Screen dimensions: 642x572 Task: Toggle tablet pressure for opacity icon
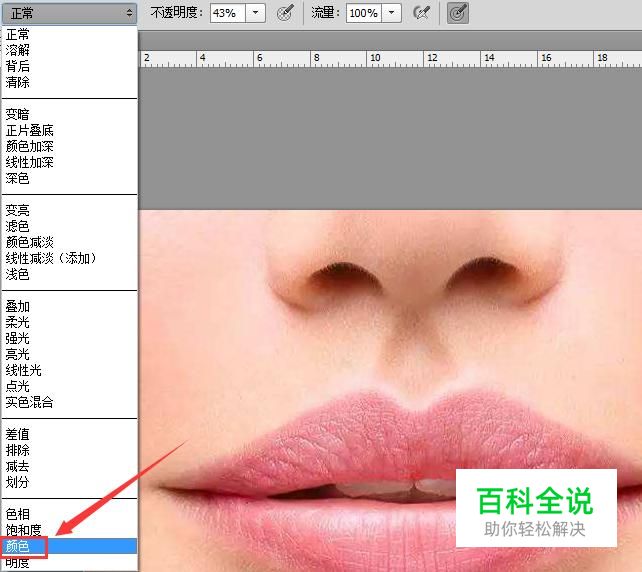point(285,13)
